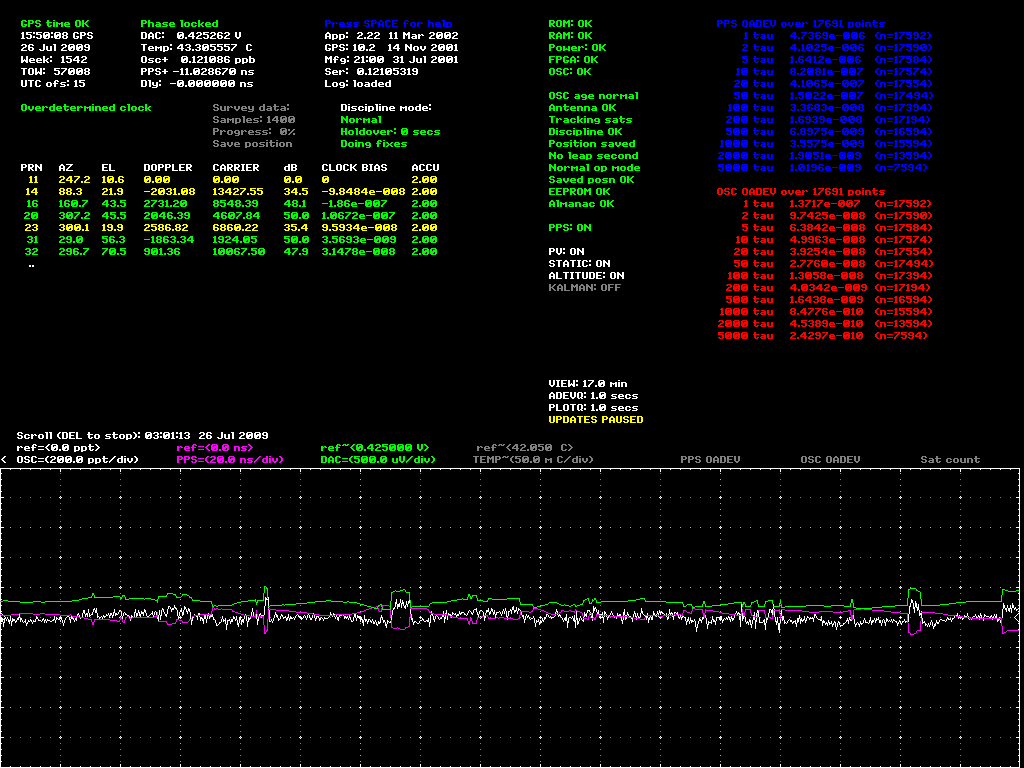Select the "TOW: 57008" readout

[x=56, y=72]
